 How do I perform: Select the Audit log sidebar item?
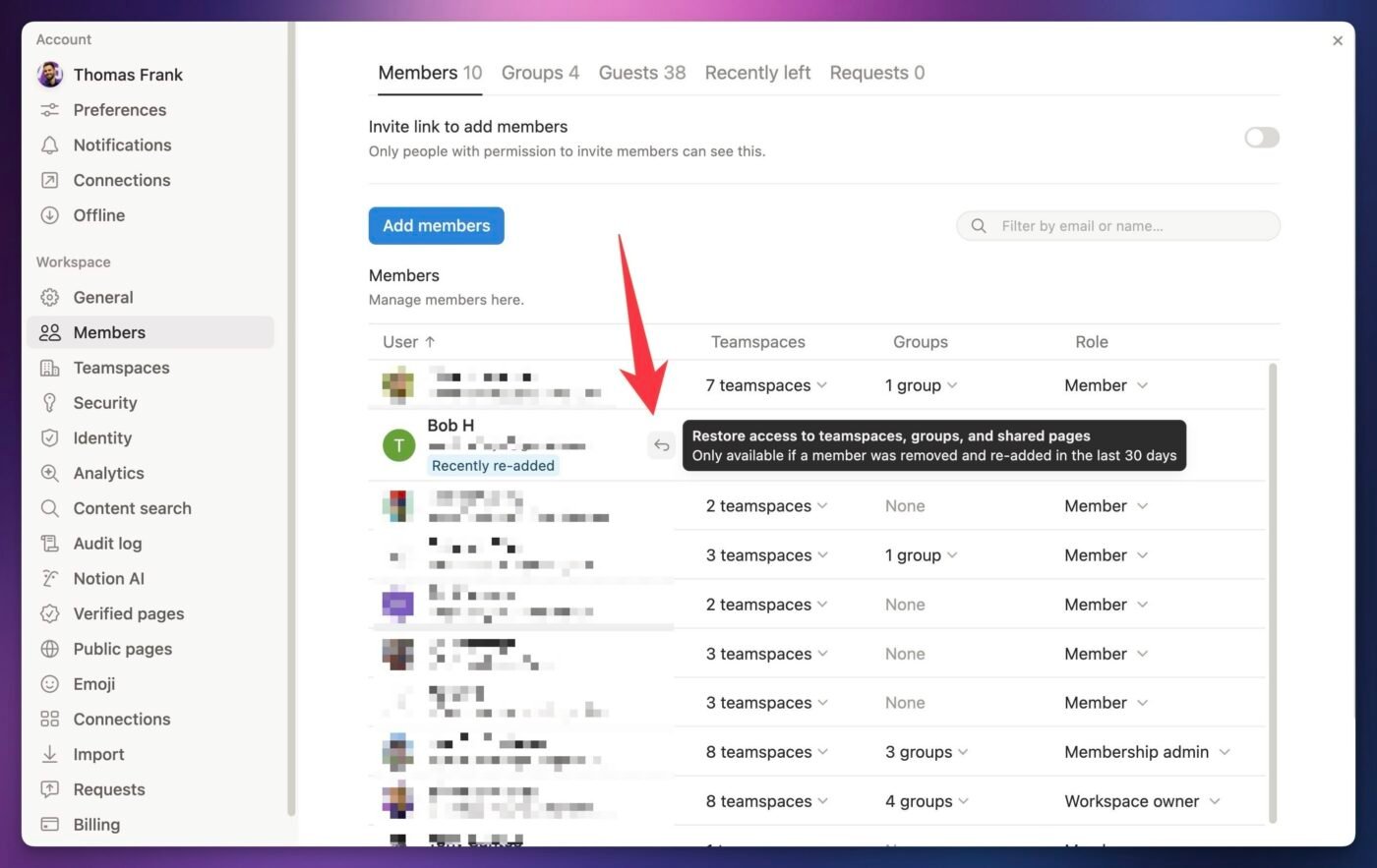107,543
